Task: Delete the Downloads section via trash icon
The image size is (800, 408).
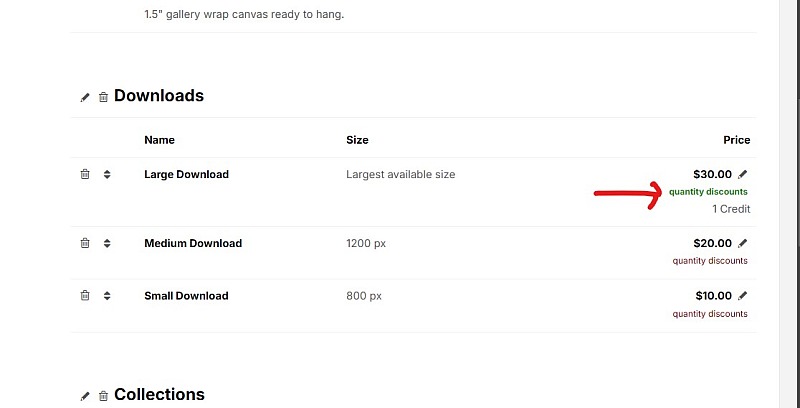Action: (x=104, y=97)
